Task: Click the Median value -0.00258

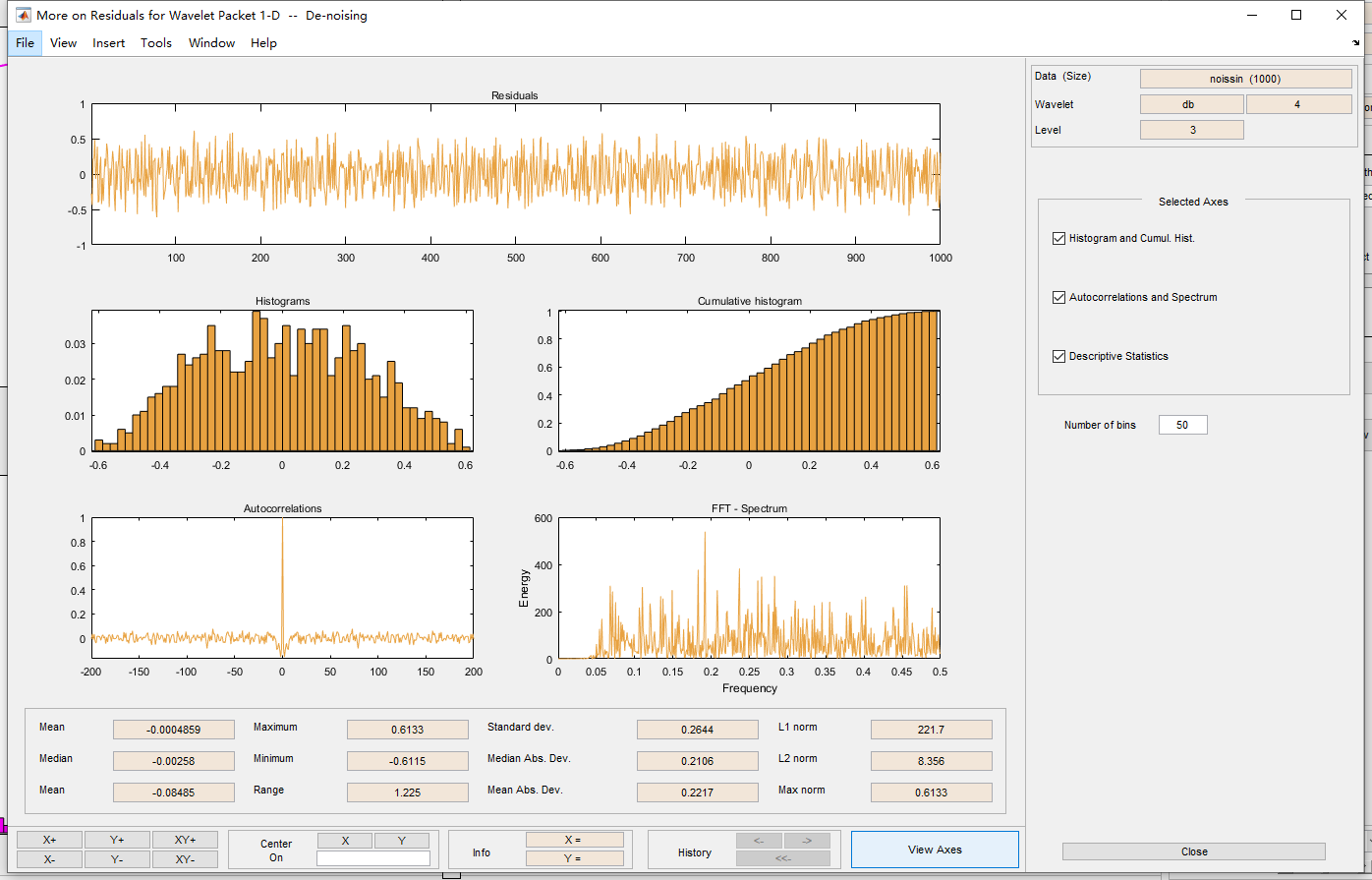Action: tap(174, 761)
